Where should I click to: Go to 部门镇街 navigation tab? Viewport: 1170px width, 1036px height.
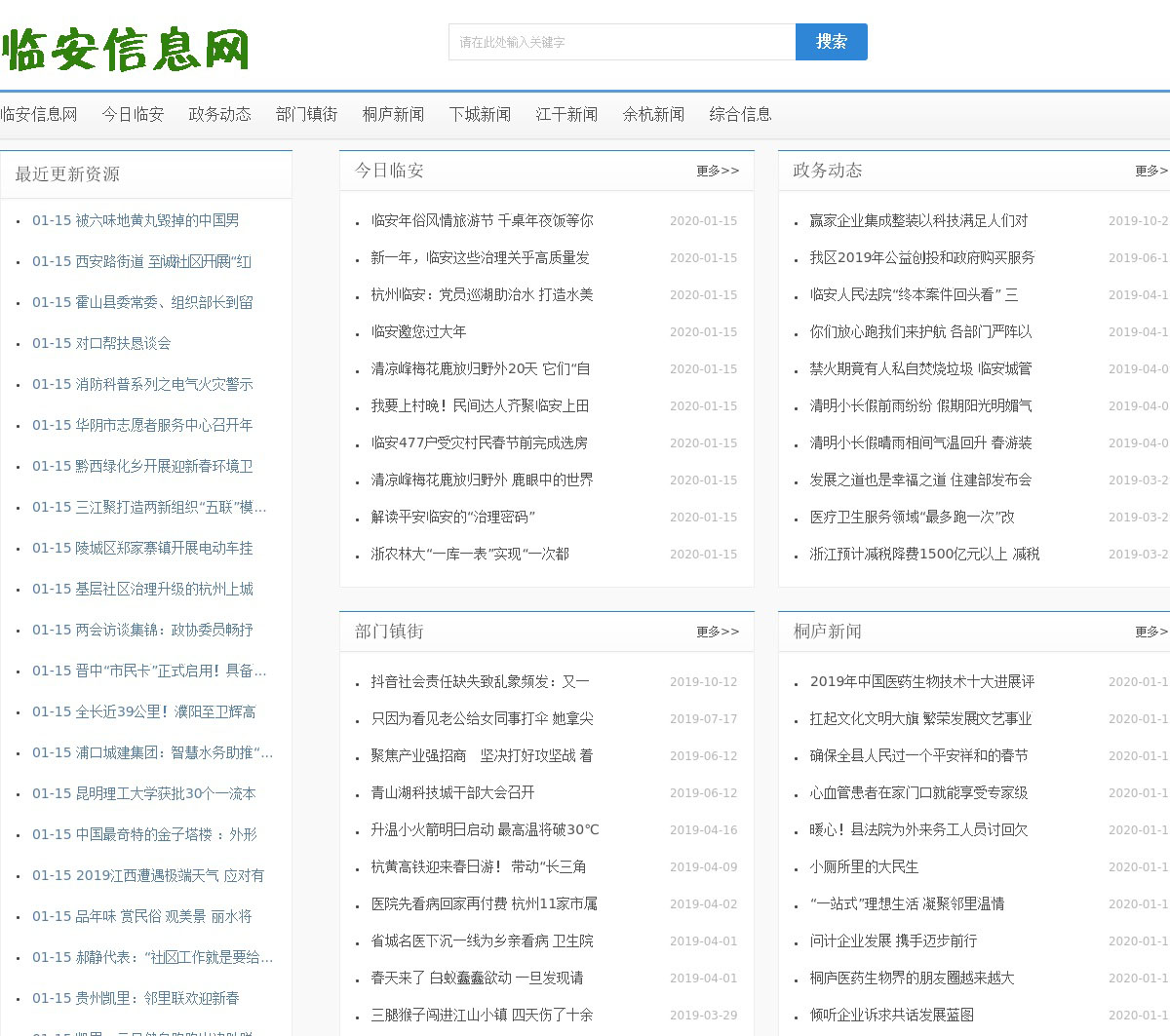point(306,114)
